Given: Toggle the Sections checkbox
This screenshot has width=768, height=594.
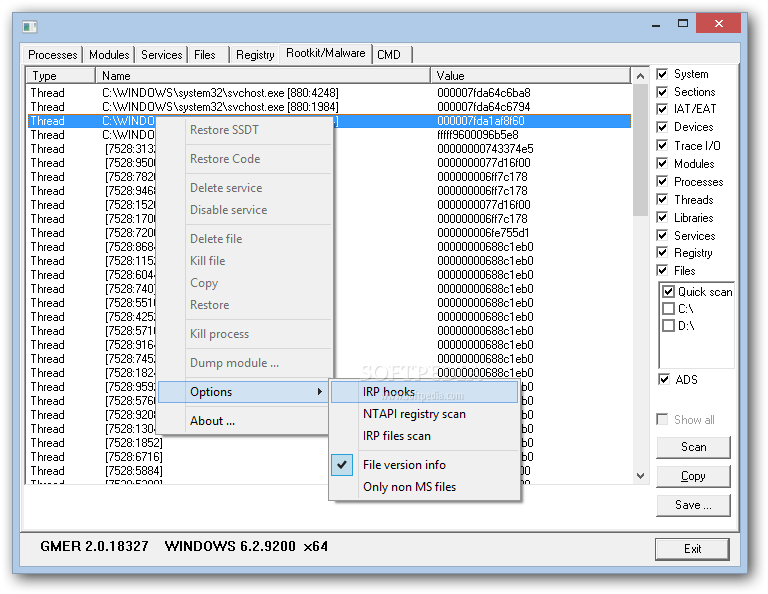Looking at the screenshot, I should (x=662, y=92).
